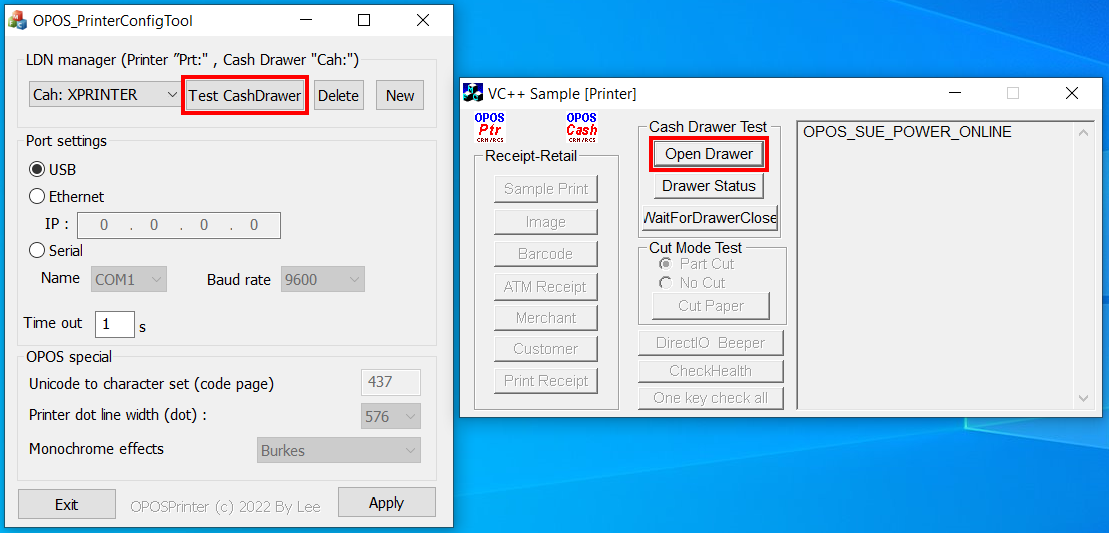The width and height of the screenshot is (1109, 533).
Task: Delete the selected LDN entry
Action: pos(338,96)
